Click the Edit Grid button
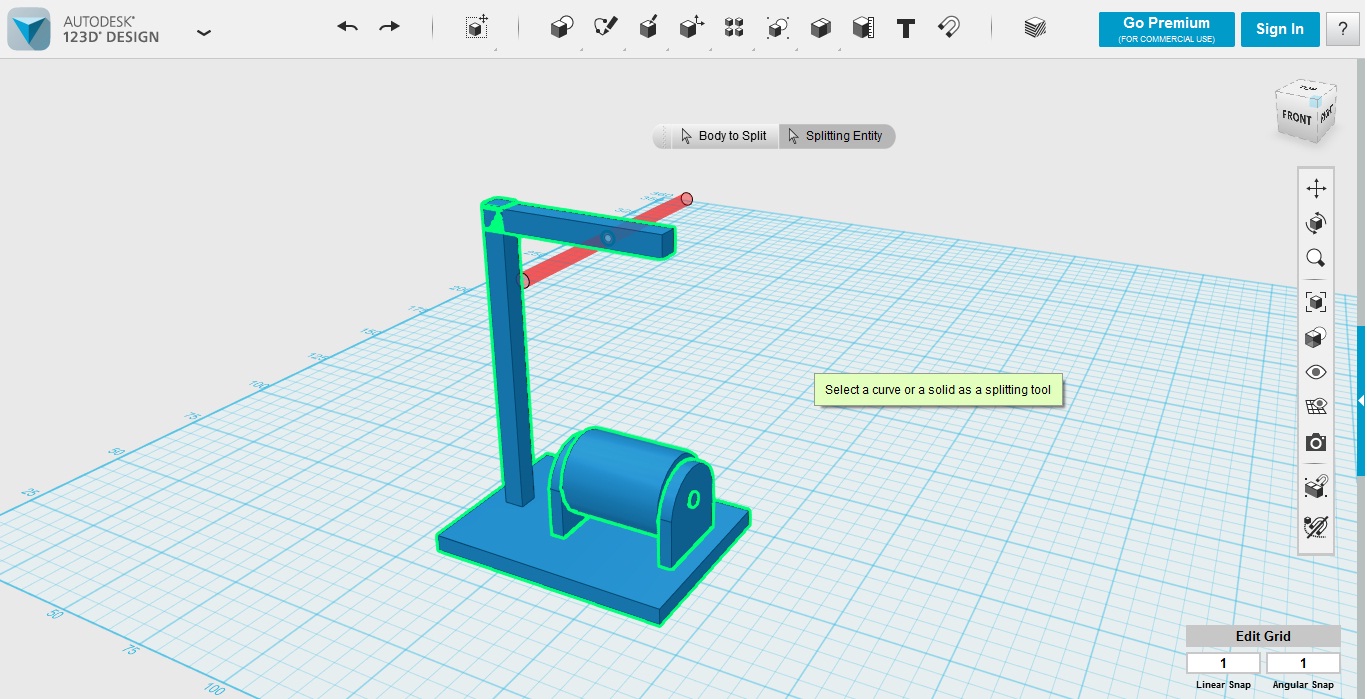Screen dimensions: 1367x699 click(1263, 636)
